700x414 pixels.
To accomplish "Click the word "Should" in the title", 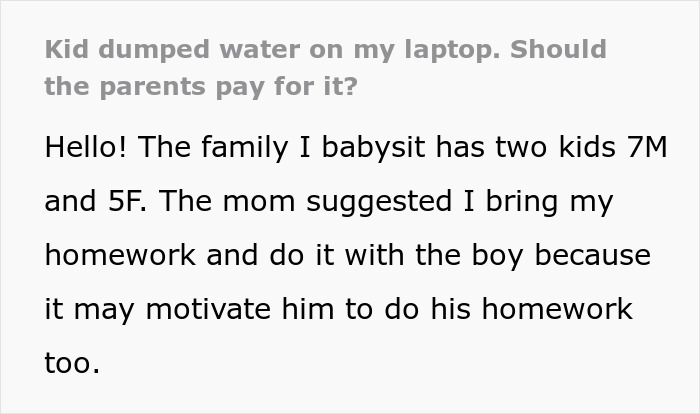I will tap(558, 49).
